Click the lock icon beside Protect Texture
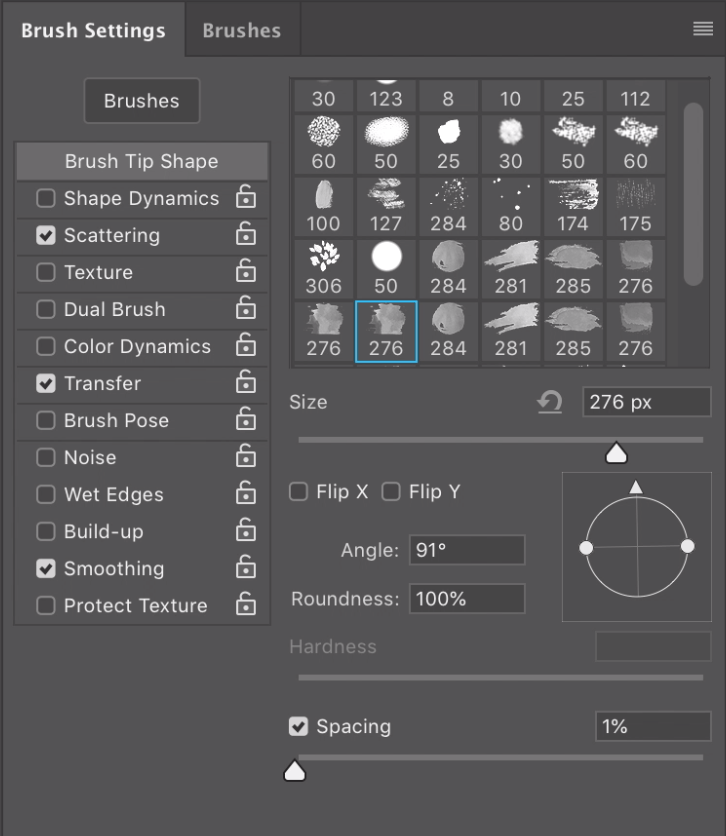The width and height of the screenshot is (726, 836). pos(245,605)
